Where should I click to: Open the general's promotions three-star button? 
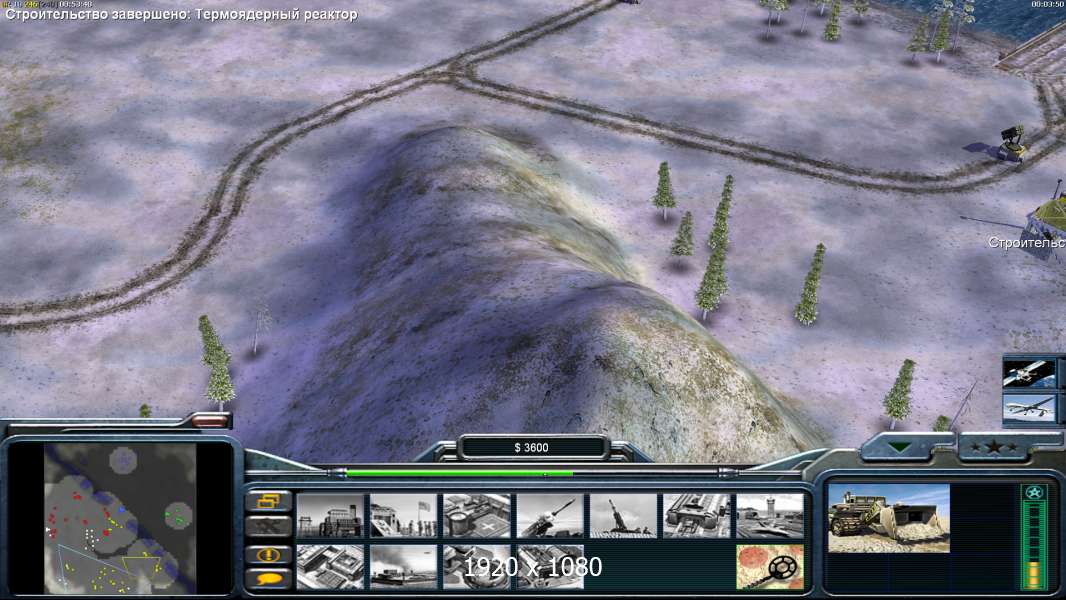[993, 447]
